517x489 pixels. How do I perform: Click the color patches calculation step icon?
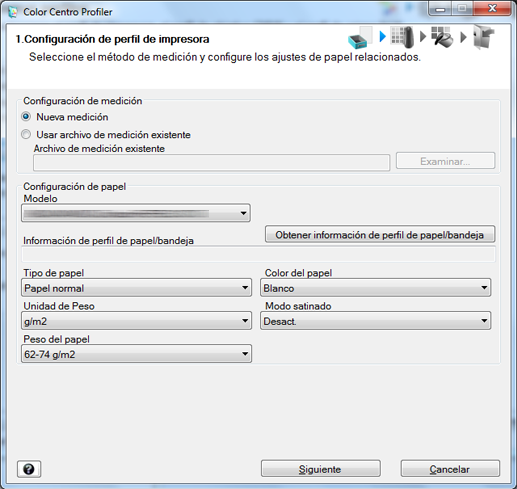(442, 37)
